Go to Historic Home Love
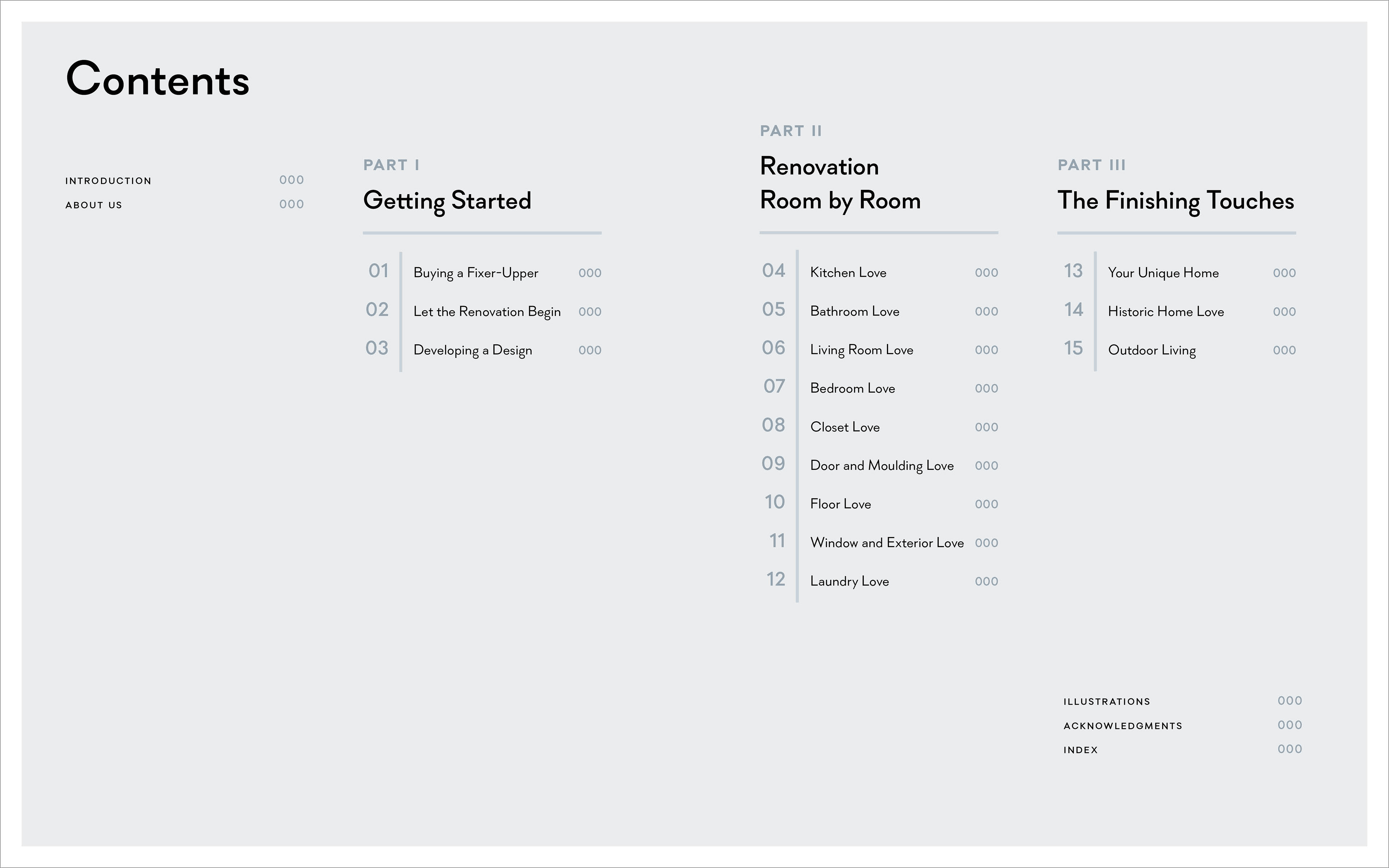The width and height of the screenshot is (1389, 868). [x=1165, y=312]
